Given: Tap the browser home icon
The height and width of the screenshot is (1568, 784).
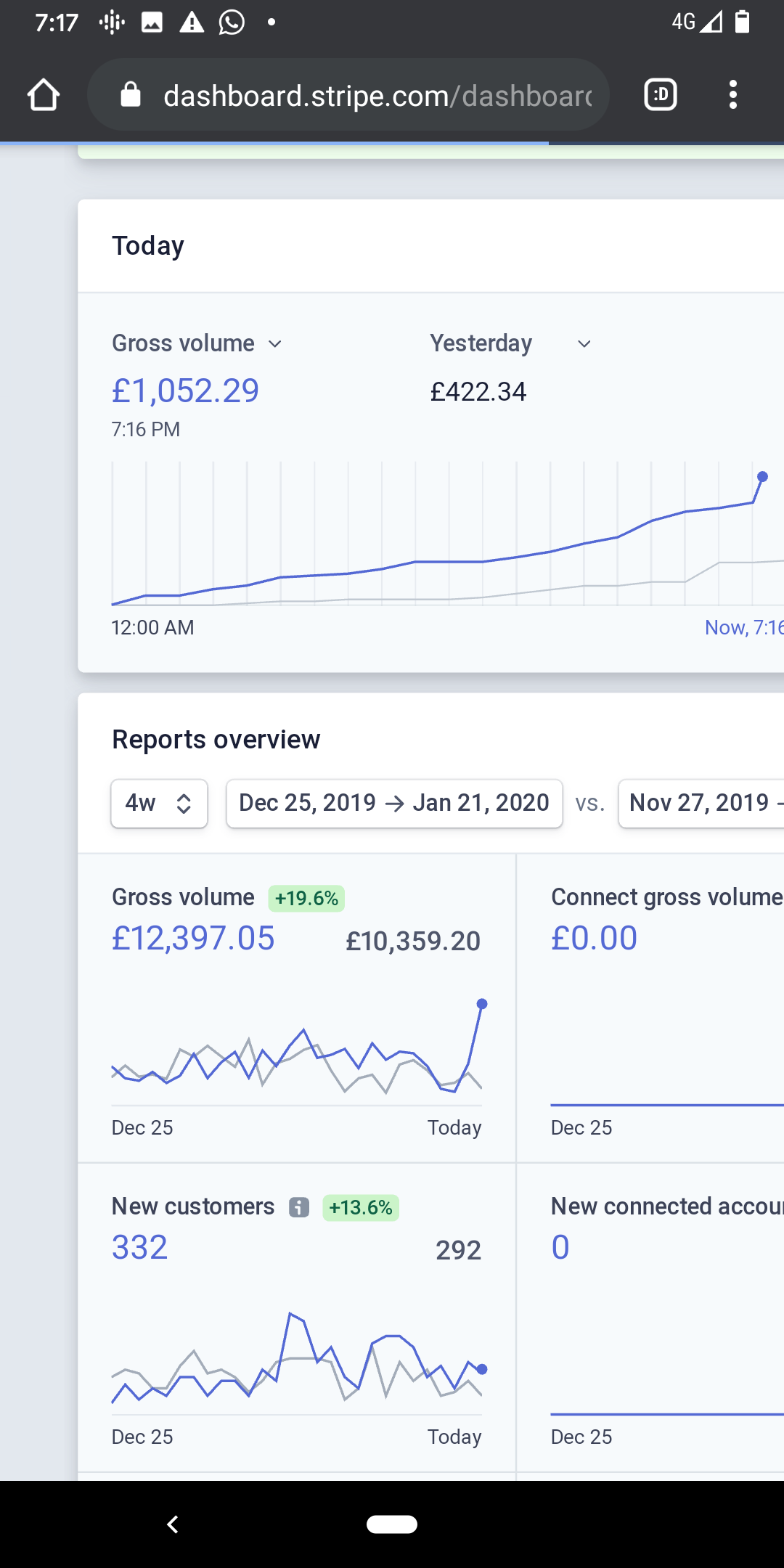Looking at the screenshot, I should click(44, 95).
